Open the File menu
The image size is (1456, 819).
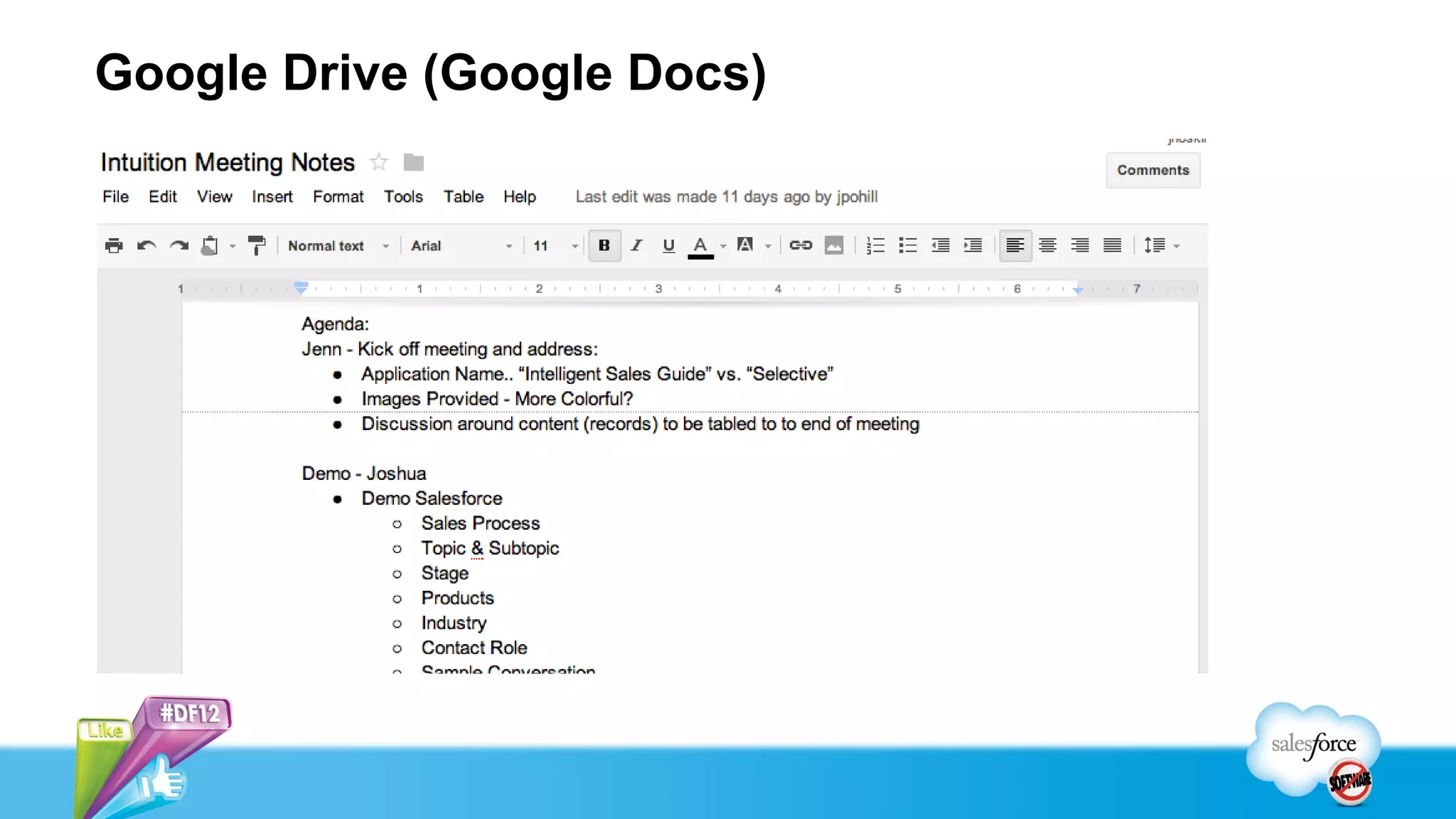pyautogui.click(x=115, y=197)
